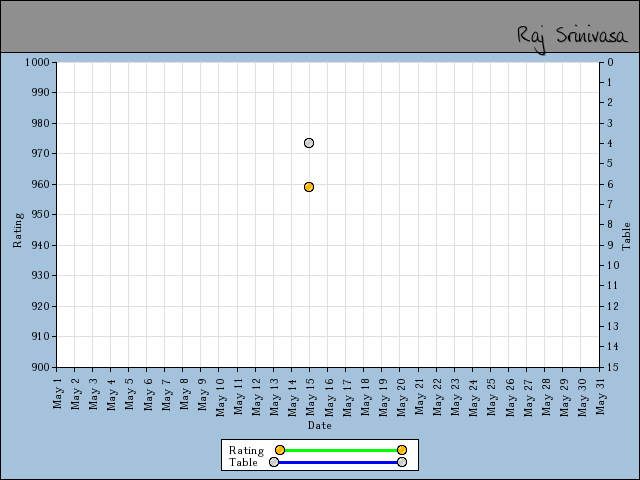Select the 'Table' legend label

click(x=243, y=462)
